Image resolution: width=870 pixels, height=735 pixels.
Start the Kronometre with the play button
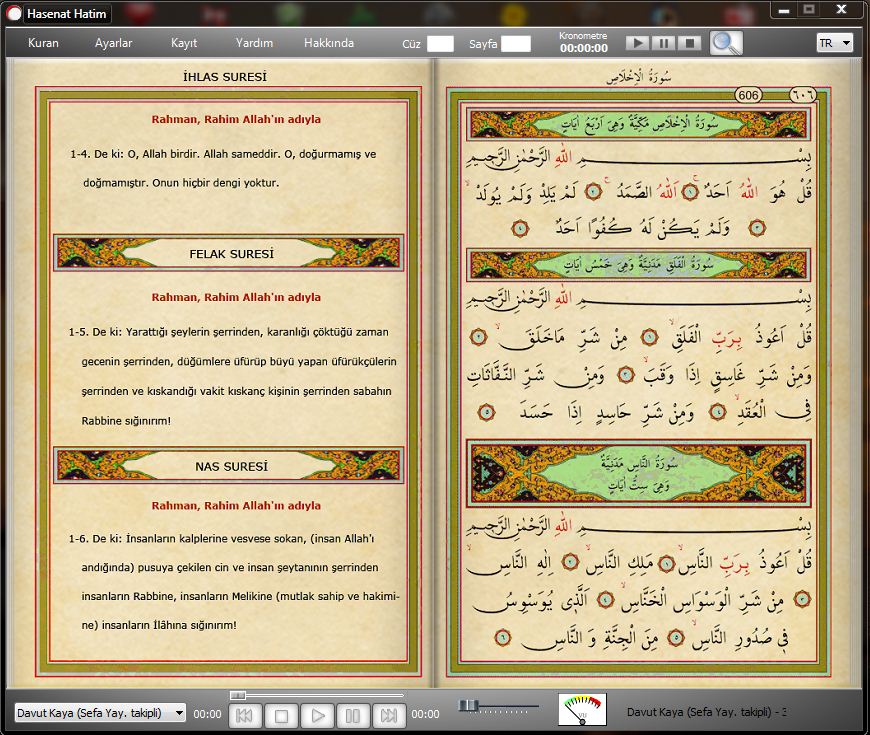[x=638, y=43]
